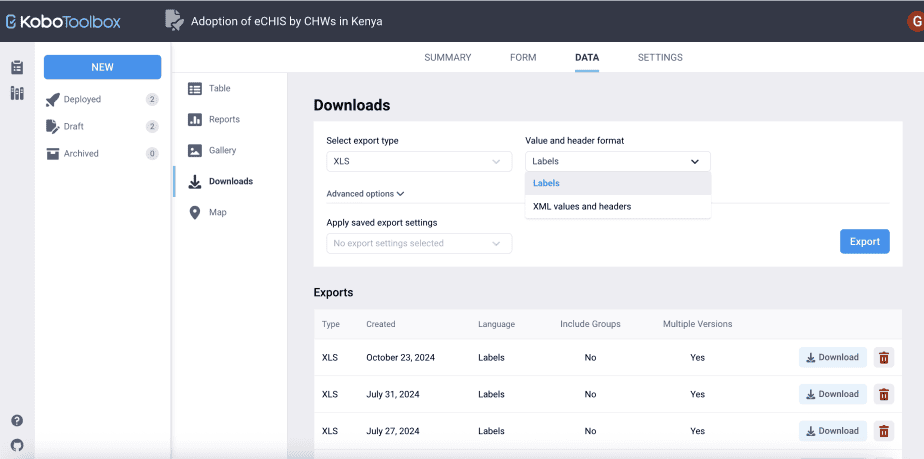
Task: Open the Apply saved export settings dropdown
Action: [419, 243]
